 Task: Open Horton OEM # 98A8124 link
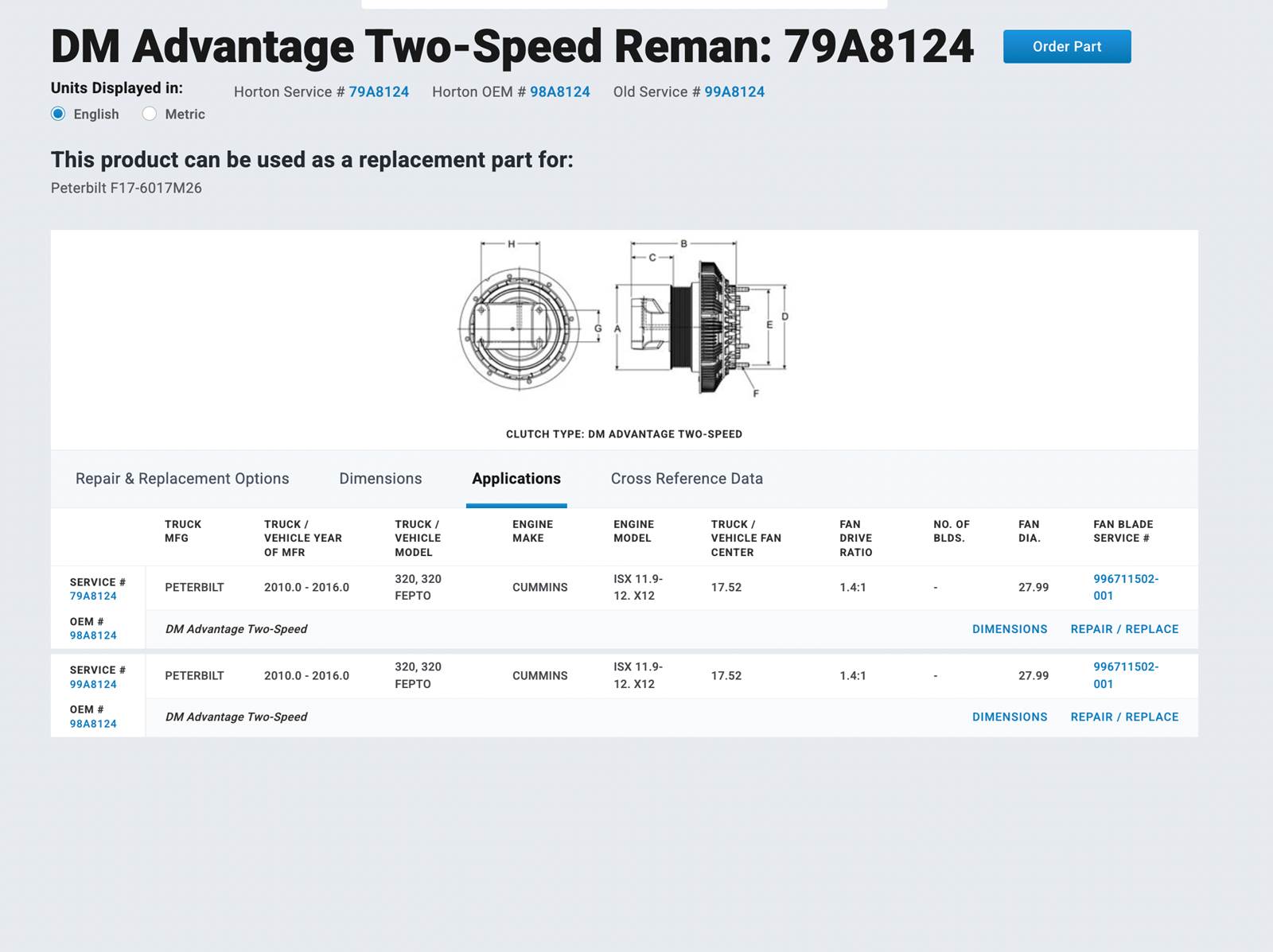click(x=560, y=91)
